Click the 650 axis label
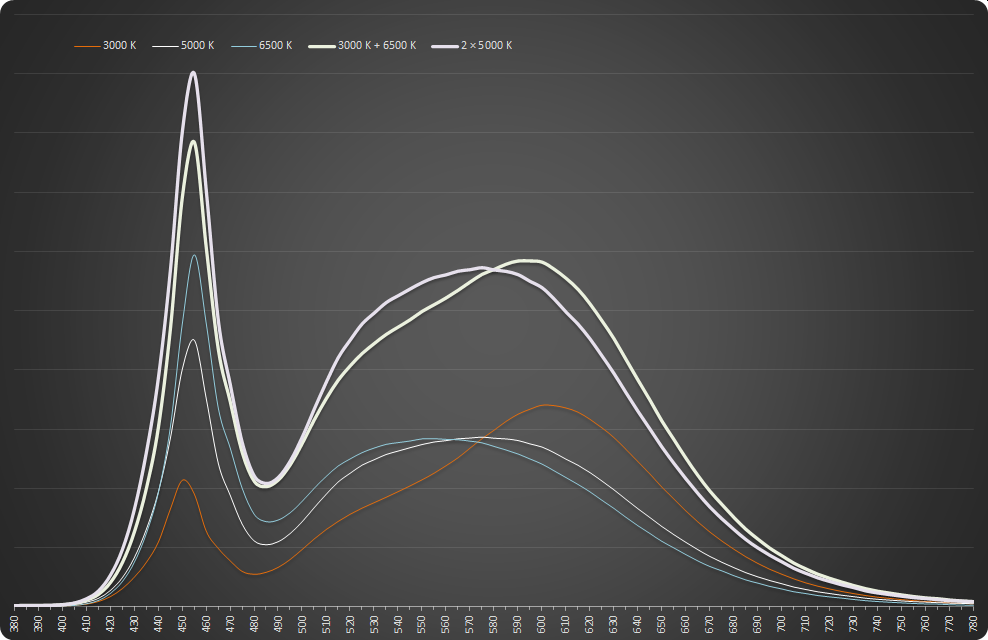The width and height of the screenshot is (988, 640). coord(662,624)
